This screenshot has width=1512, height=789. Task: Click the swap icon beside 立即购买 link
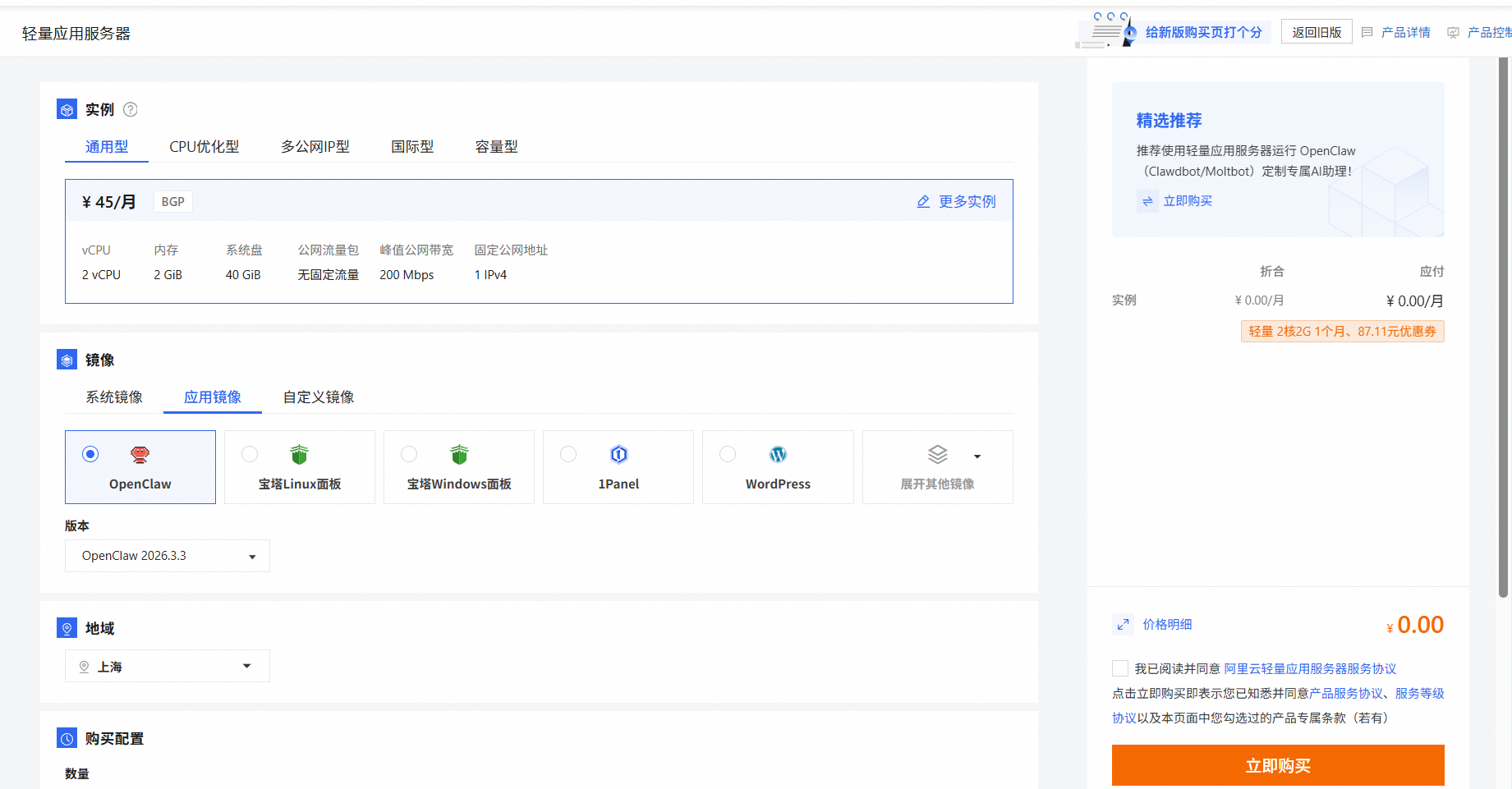coord(1147,201)
